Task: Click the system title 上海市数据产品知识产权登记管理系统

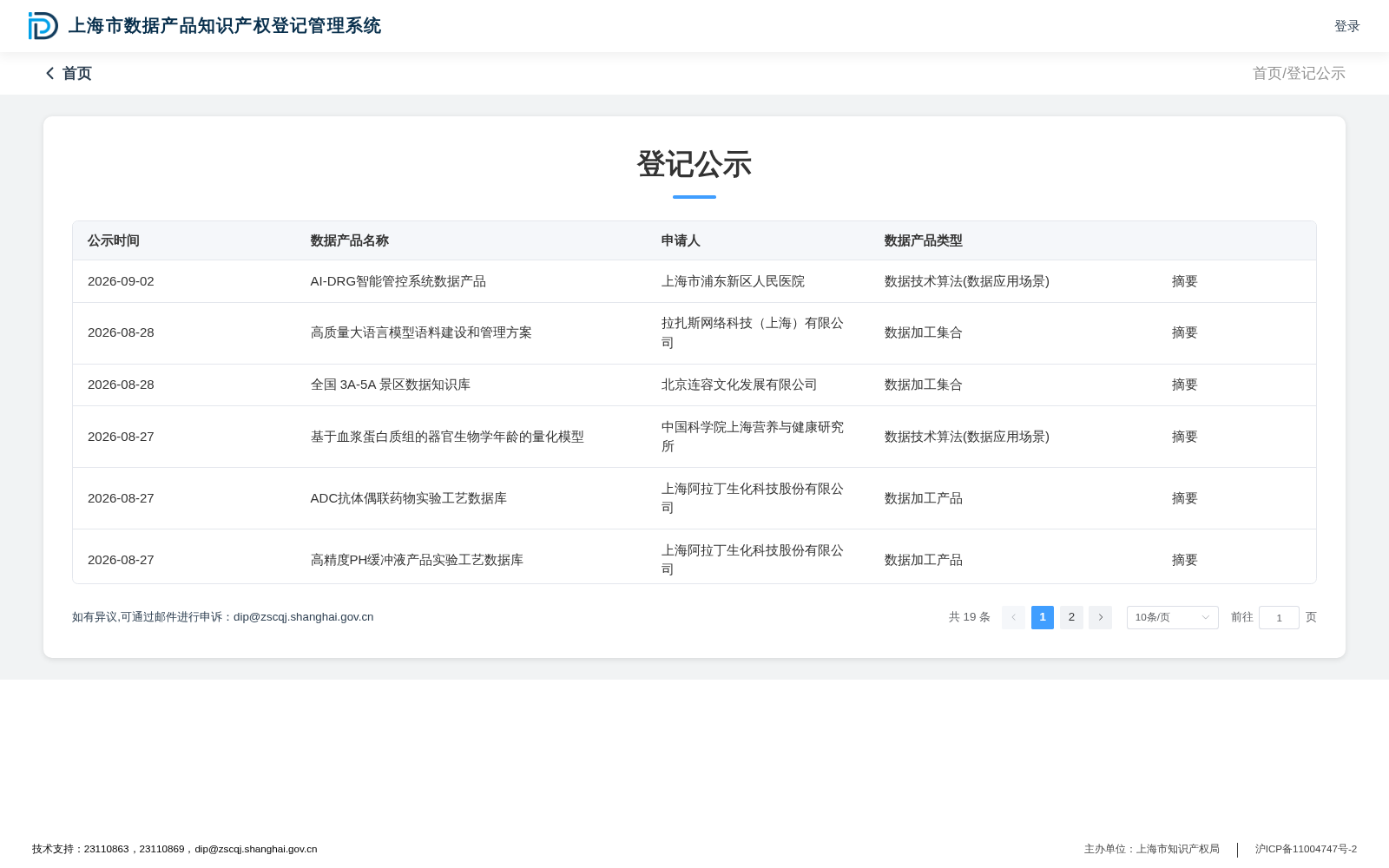Action: (x=225, y=26)
